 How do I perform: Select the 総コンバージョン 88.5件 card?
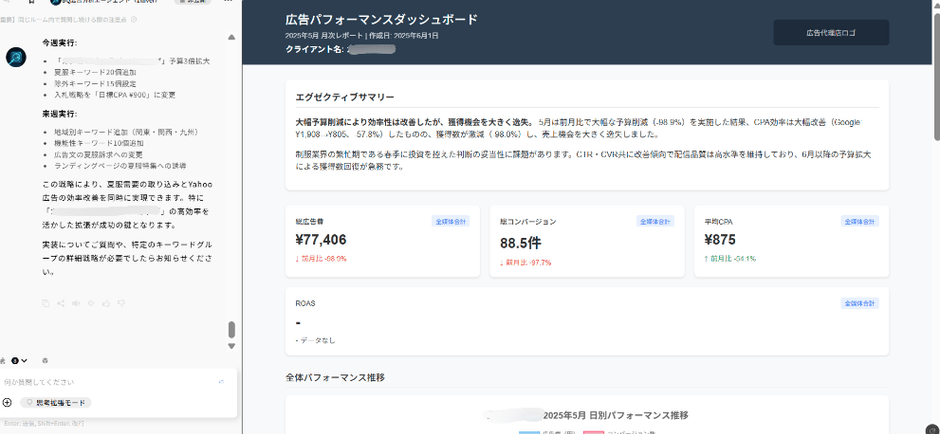point(585,241)
